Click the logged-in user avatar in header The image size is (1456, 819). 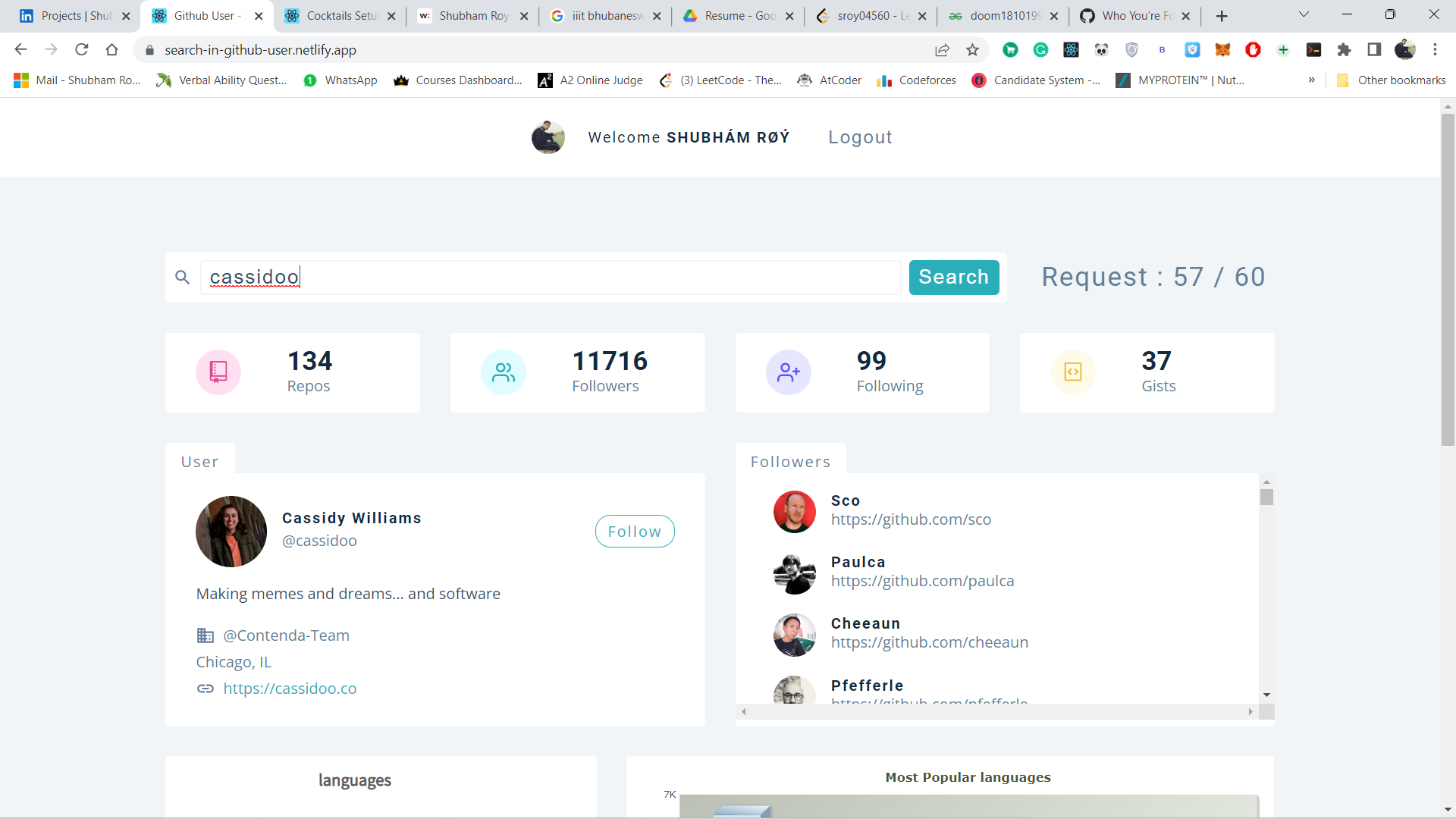[x=548, y=137]
